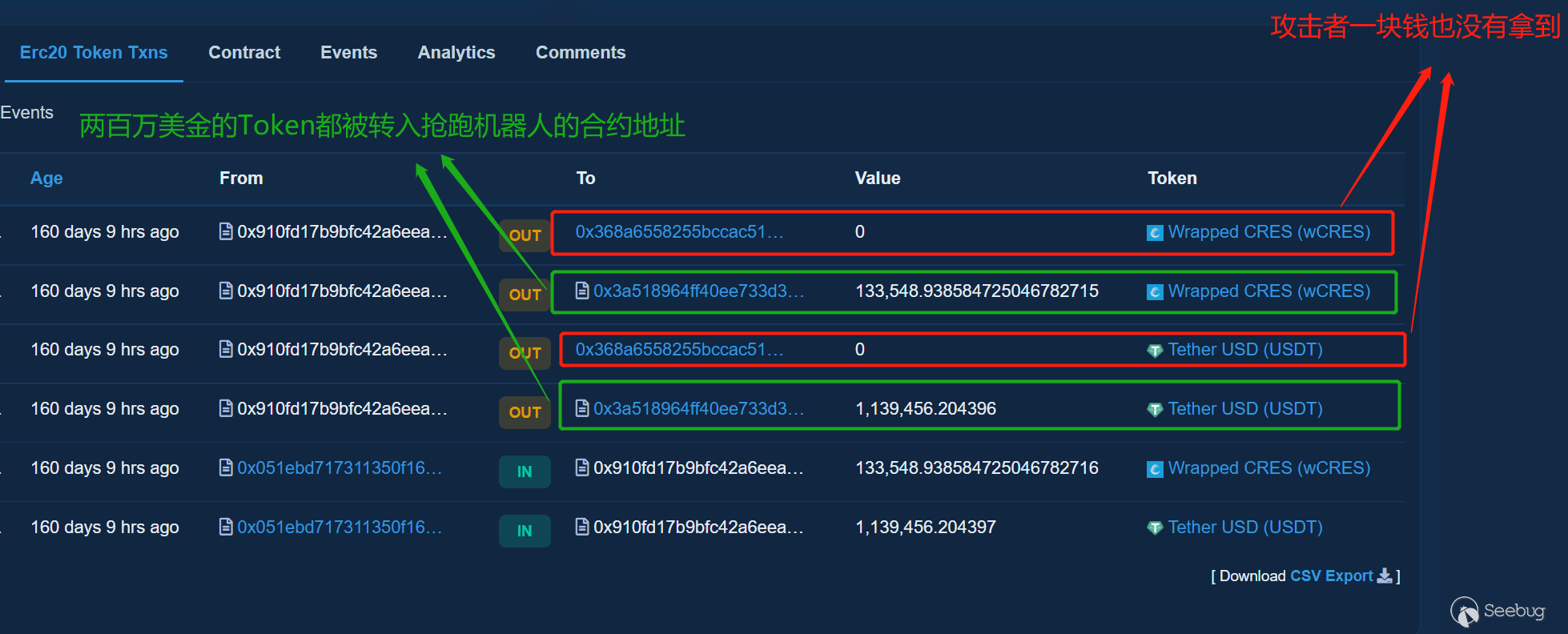Click the Value column header
The width and height of the screenshot is (1568, 634).
(878, 179)
